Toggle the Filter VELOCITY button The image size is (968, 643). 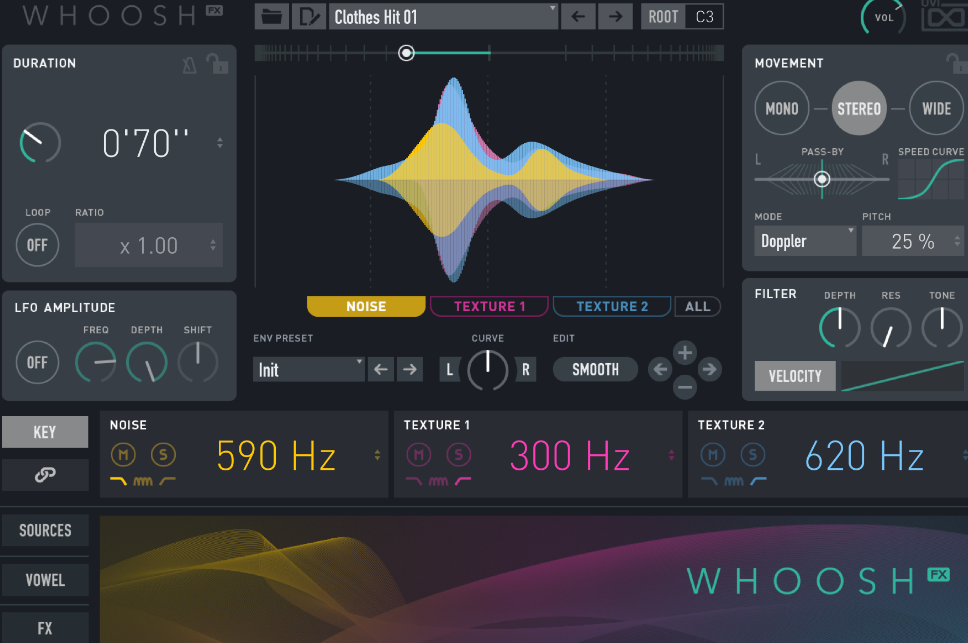coord(795,376)
